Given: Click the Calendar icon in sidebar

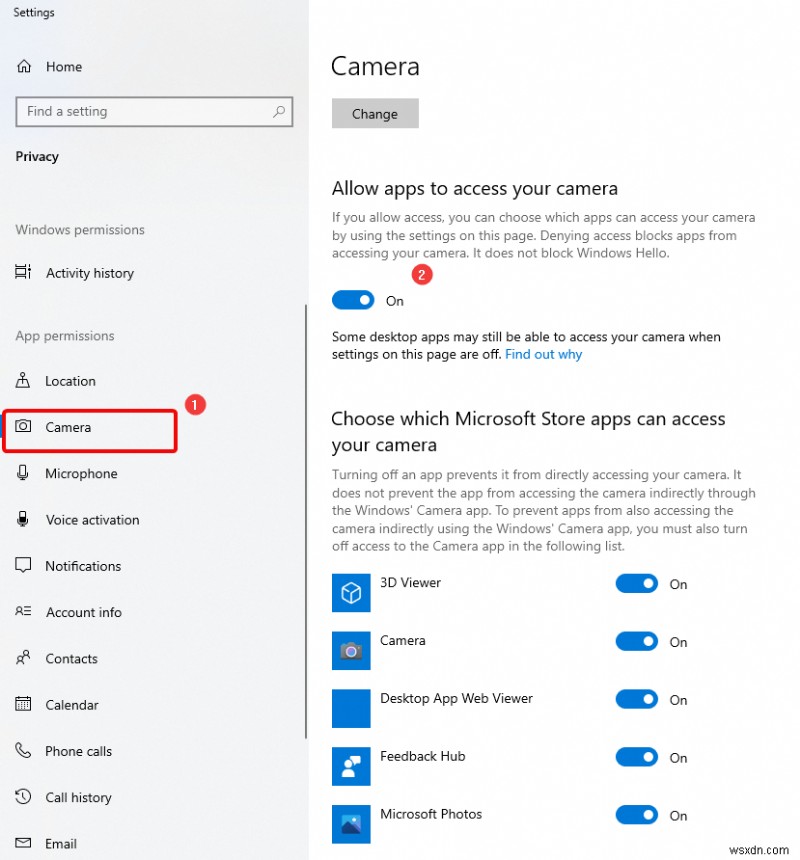Looking at the screenshot, I should coord(23,705).
